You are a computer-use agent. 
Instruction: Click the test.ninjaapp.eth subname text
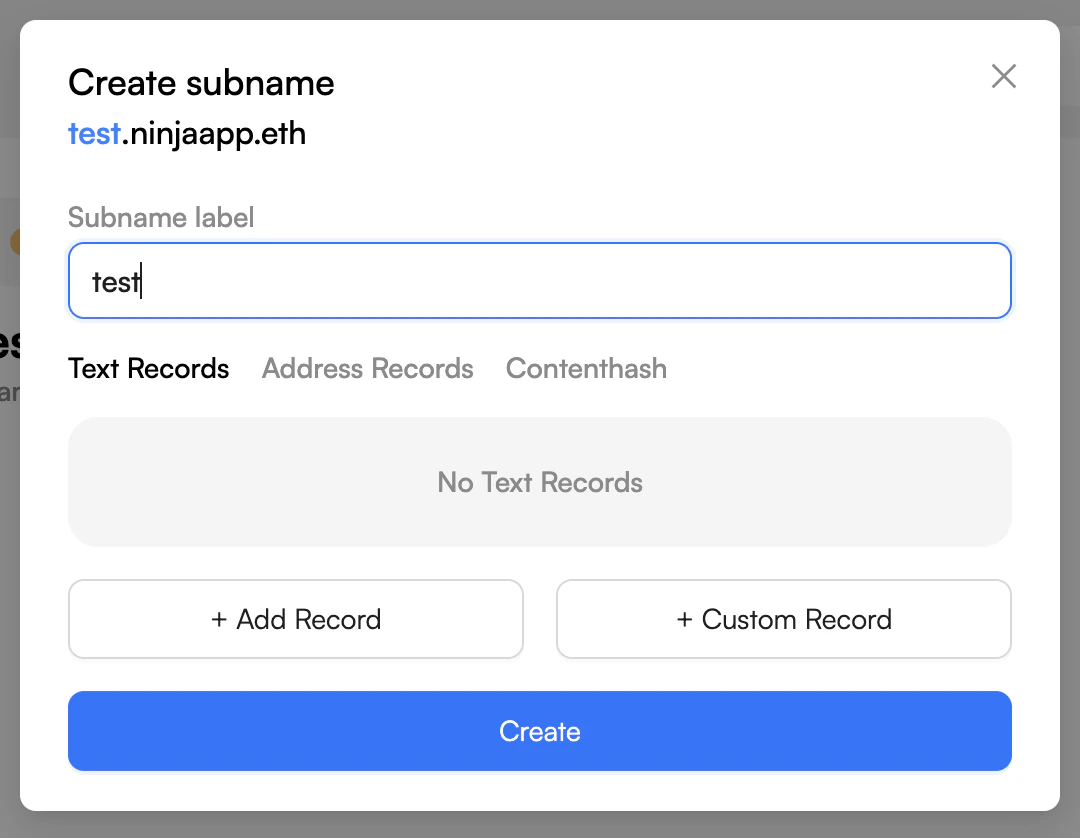pos(187,134)
